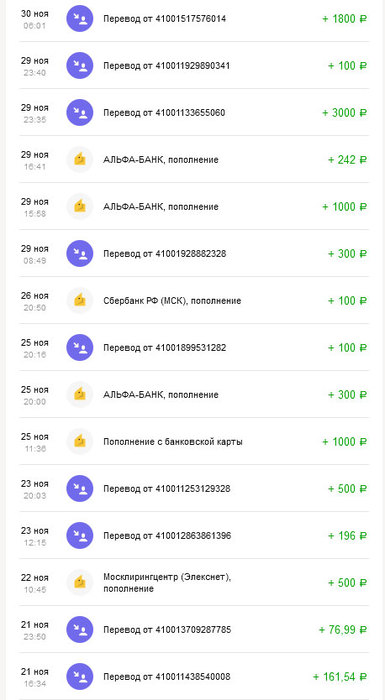The image size is (385, 700).
Task: Click the 26 ноя 20:50 date entry
Action: coord(34,301)
